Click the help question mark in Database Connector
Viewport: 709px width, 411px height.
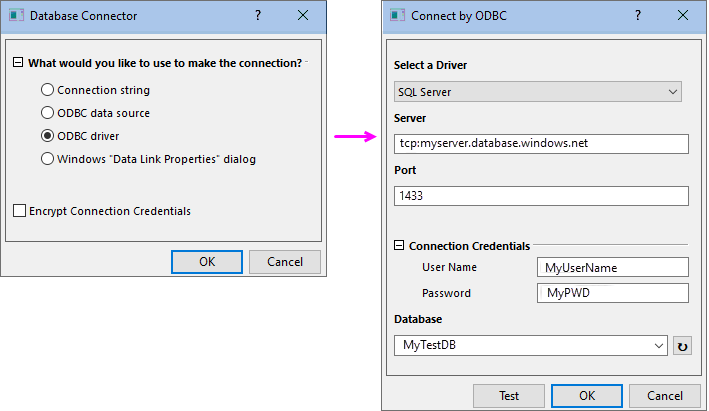[257, 16]
